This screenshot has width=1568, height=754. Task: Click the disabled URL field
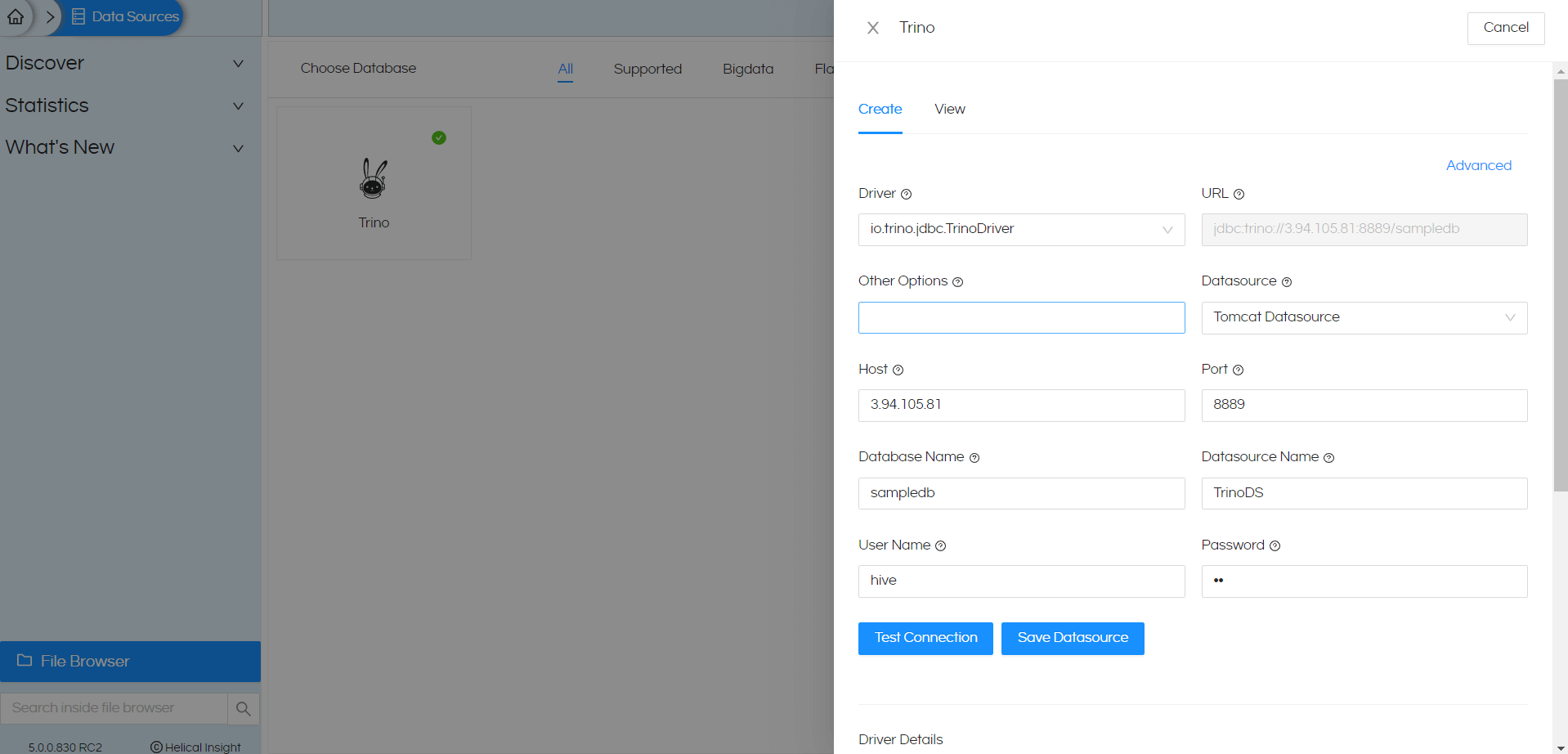[1364, 230]
